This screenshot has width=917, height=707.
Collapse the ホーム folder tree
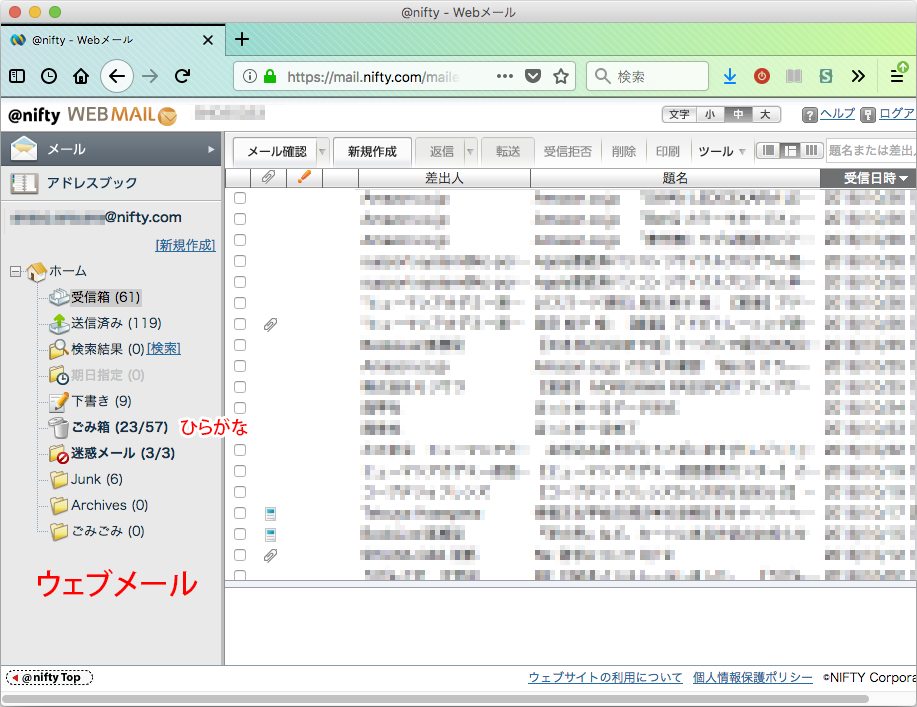pyautogui.click(x=15, y=271)
